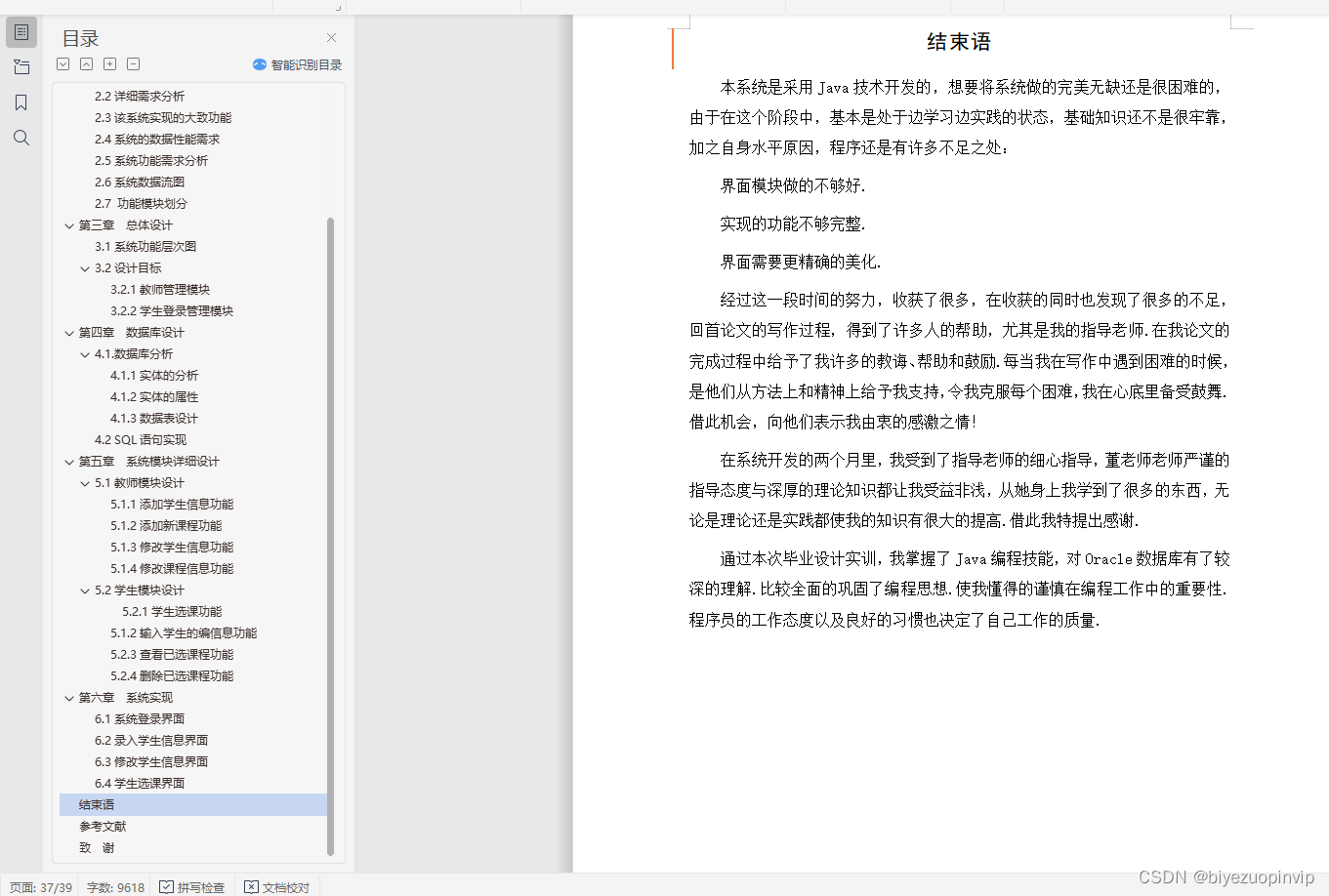
Task: Enable 智能识别目录 smart recognition
Action: coord(299,64)
